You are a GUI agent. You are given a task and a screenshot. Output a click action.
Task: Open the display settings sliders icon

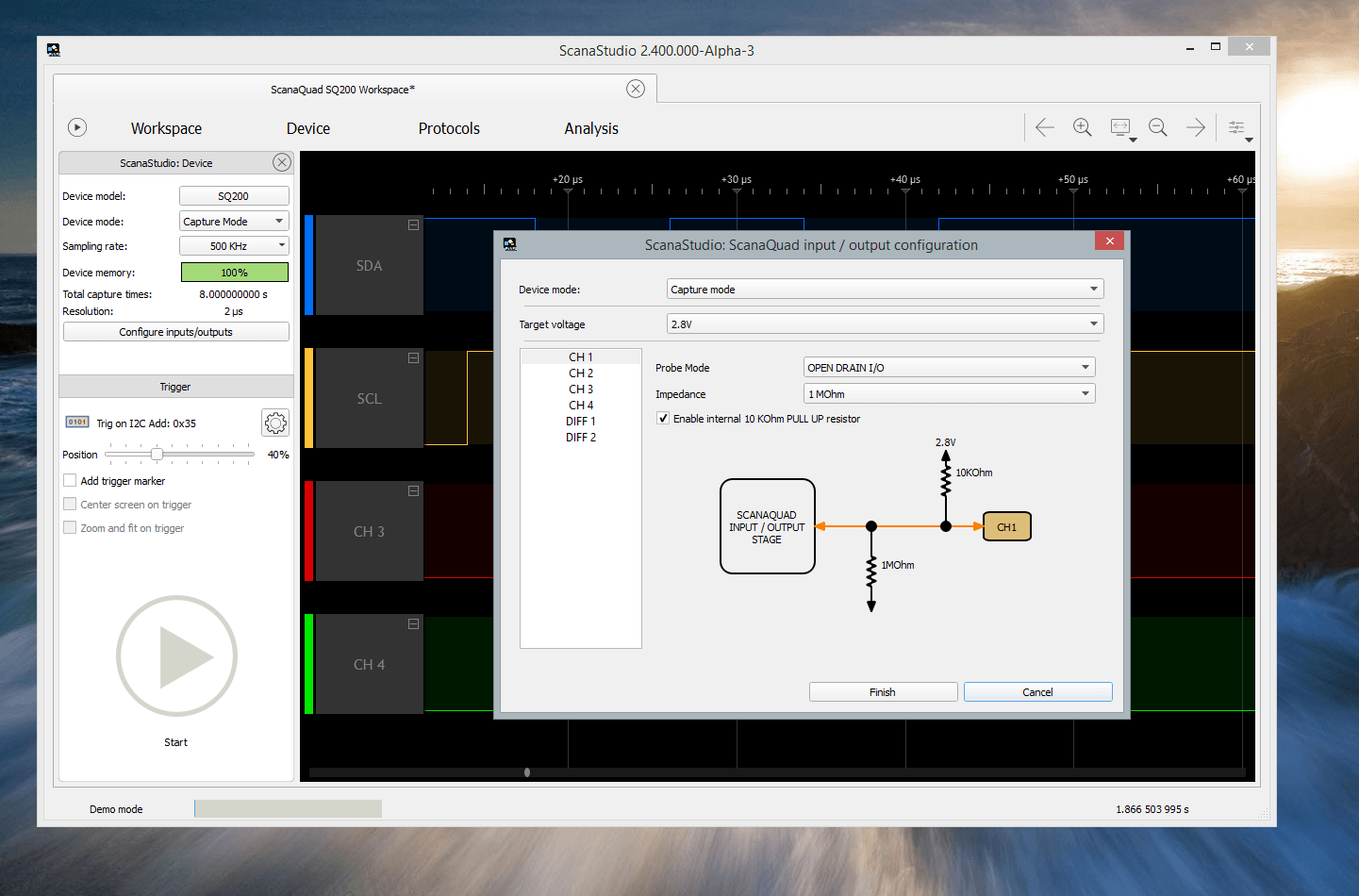point(1236,127)
